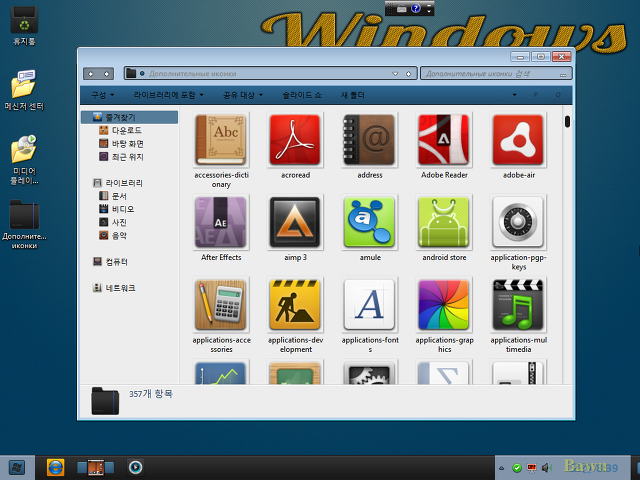The image size is (640, 480).
Task: Select 음악 library in navigation pane
Action: (x=113, y=235)
